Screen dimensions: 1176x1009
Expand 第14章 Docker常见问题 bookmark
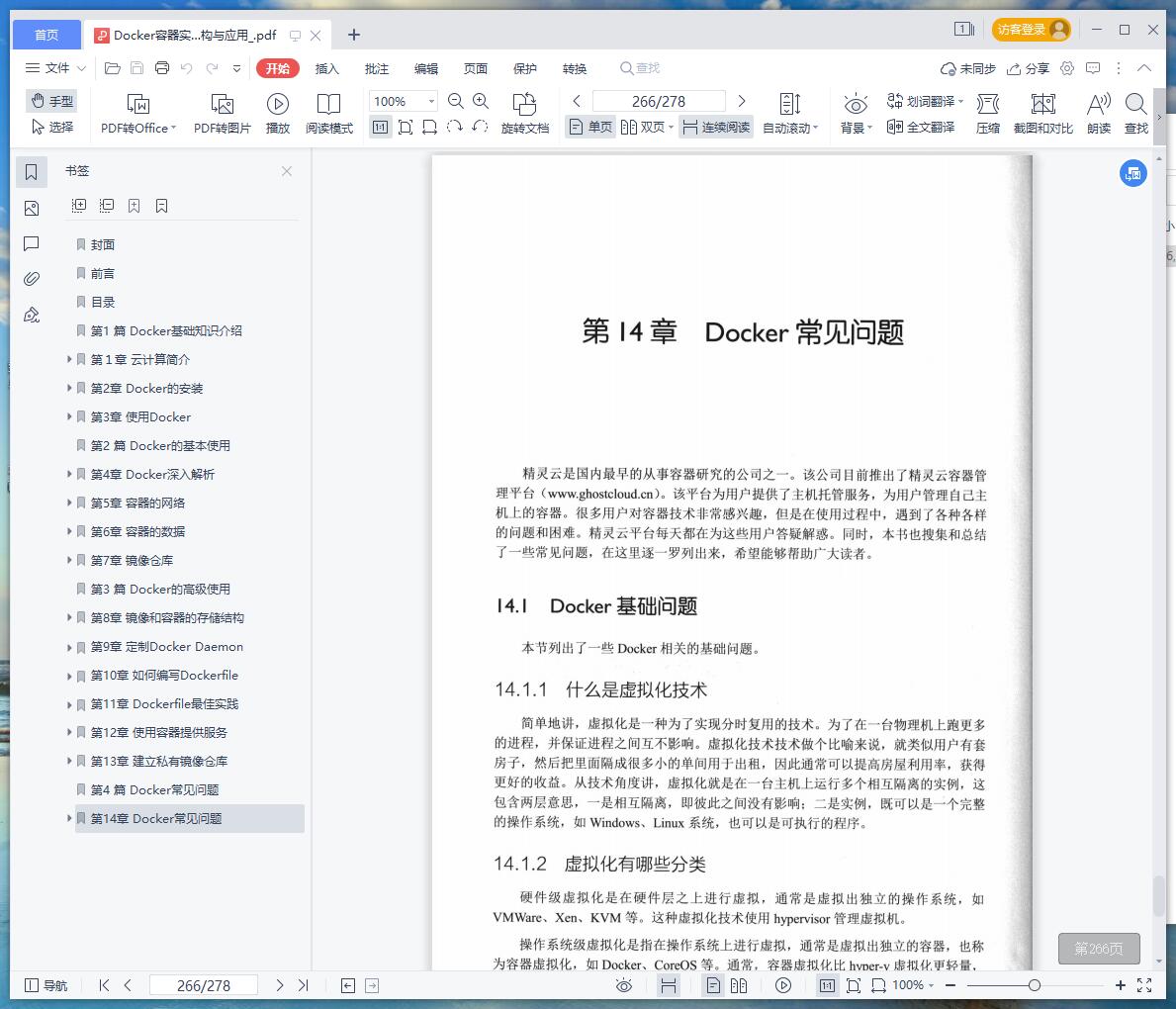(69, 818)
